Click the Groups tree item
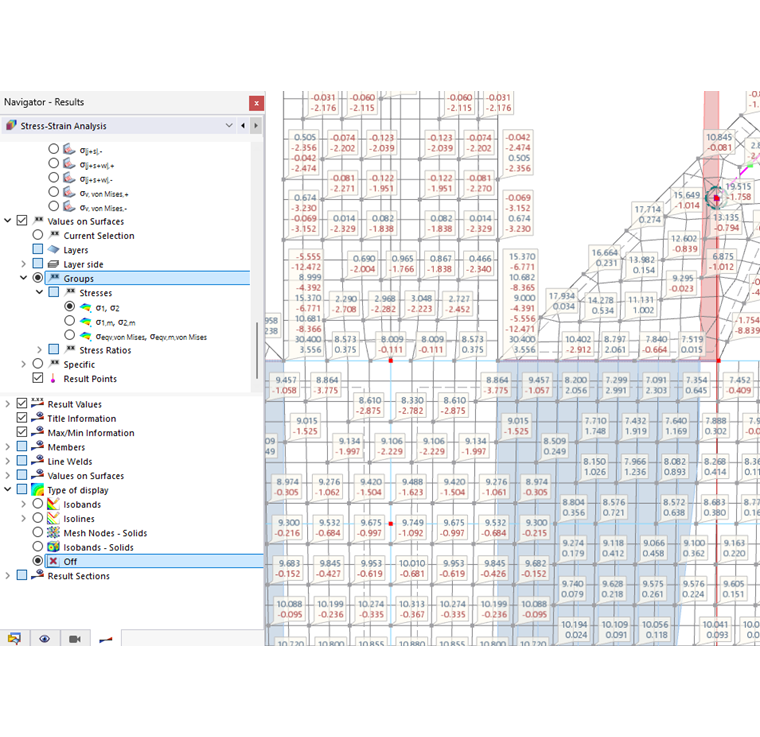760x737 pixels. 147,278
